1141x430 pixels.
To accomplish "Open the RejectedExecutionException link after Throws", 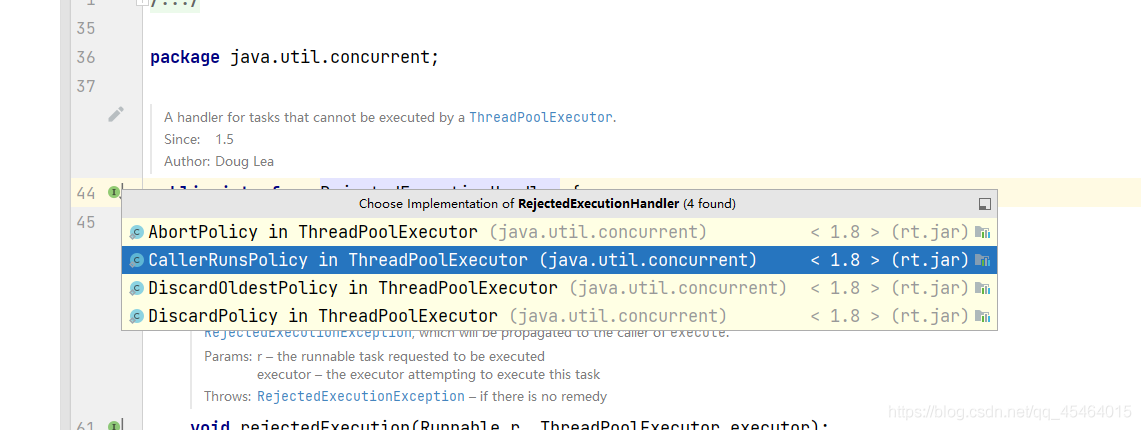I will 360,397.
